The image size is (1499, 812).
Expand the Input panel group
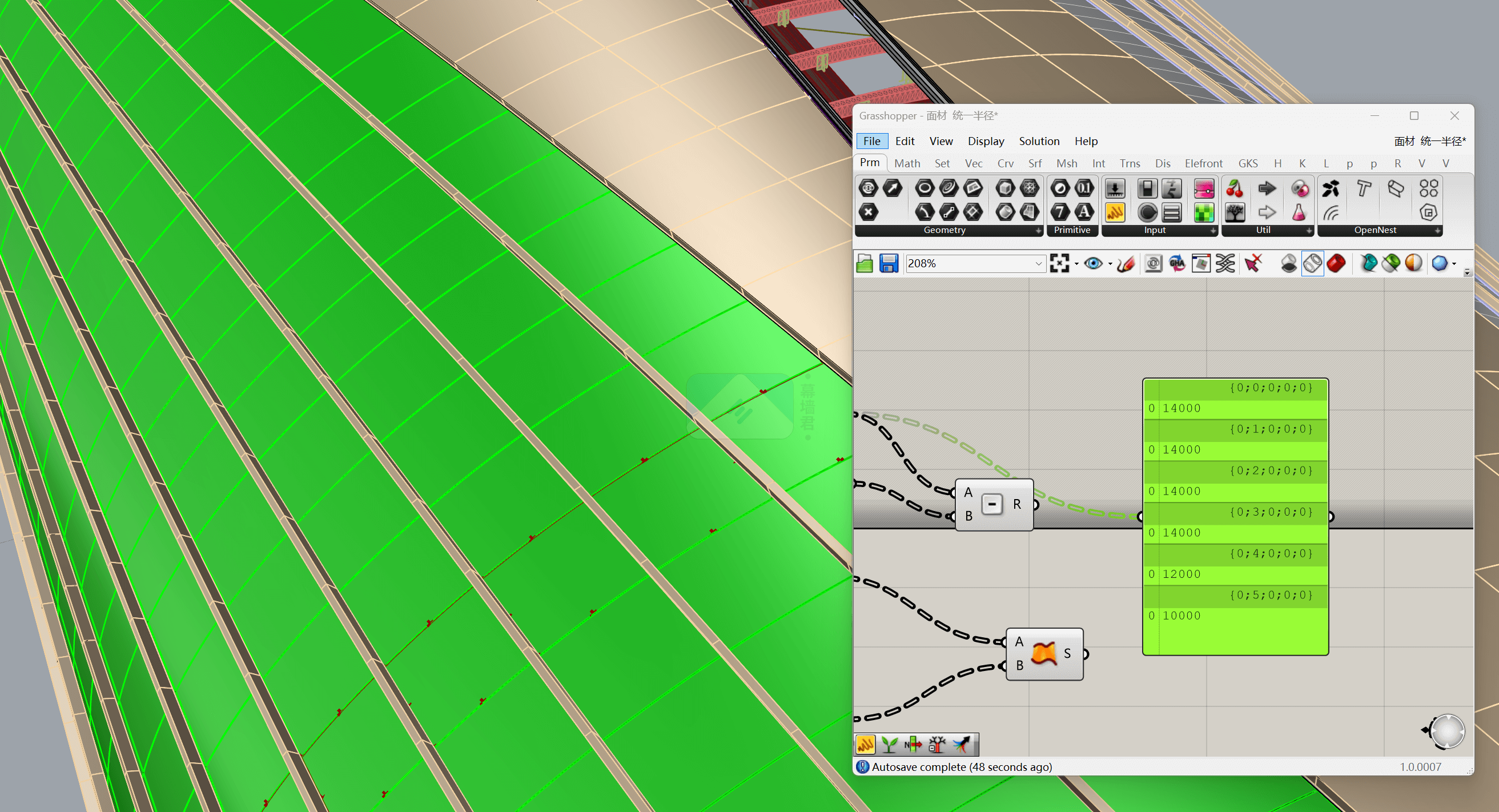[x=1213, y=231]
